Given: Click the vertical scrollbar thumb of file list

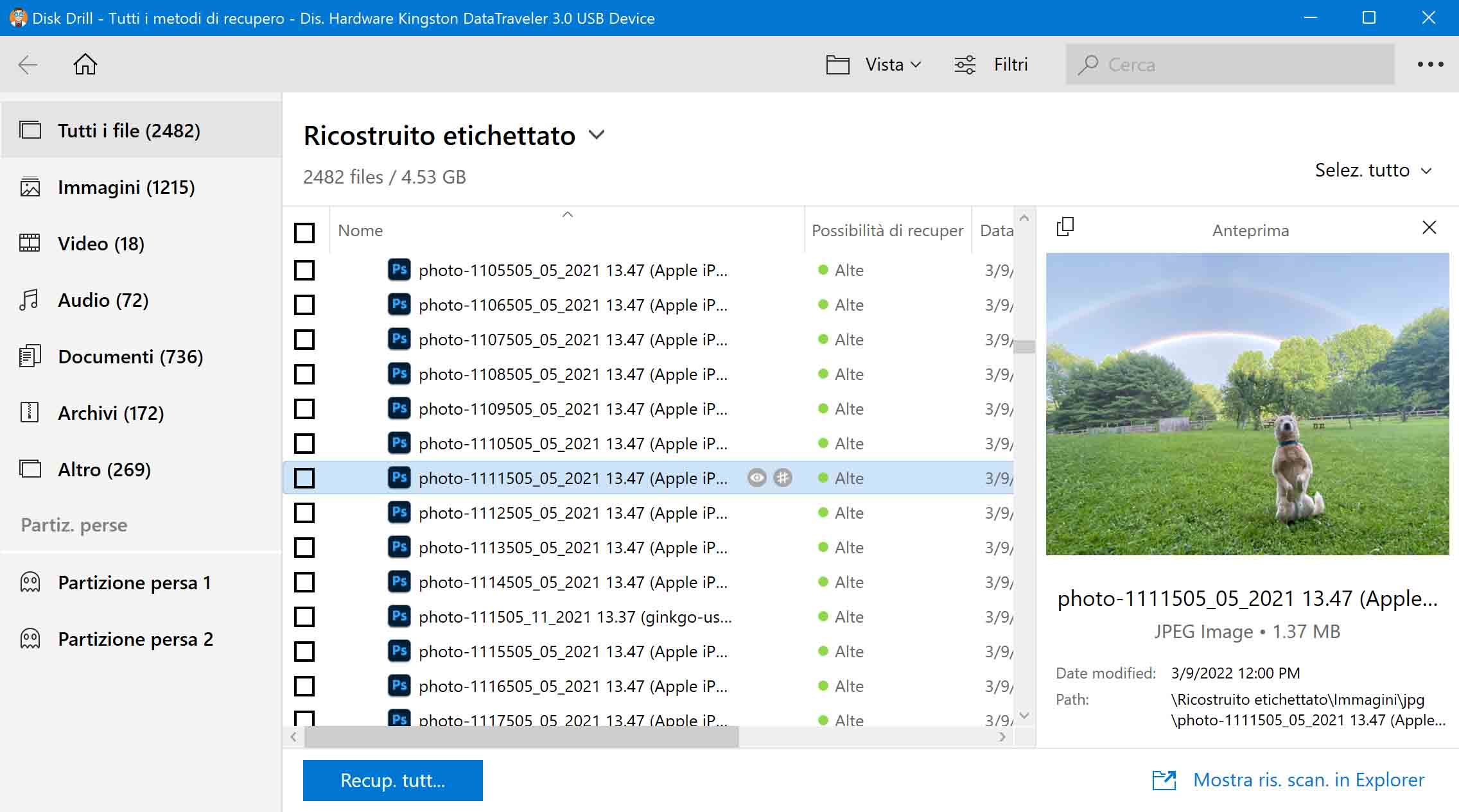Looking at the screenshot, I should click(1024, 347).
